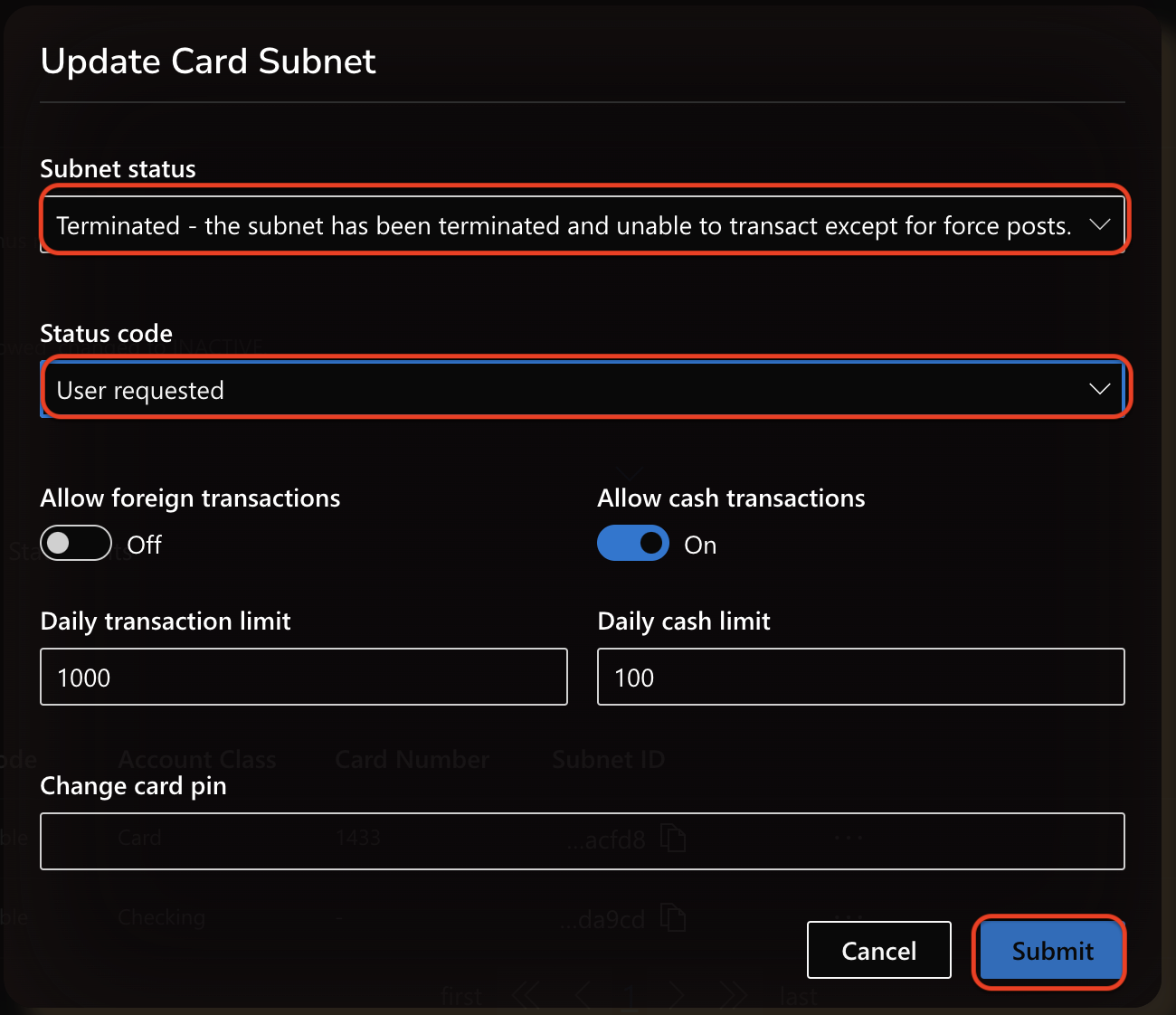Image resolution: width=1176 pixels, height=1015 pixels.
Task: Click the Update Card Subnet heading
Action: coord(208,62)
